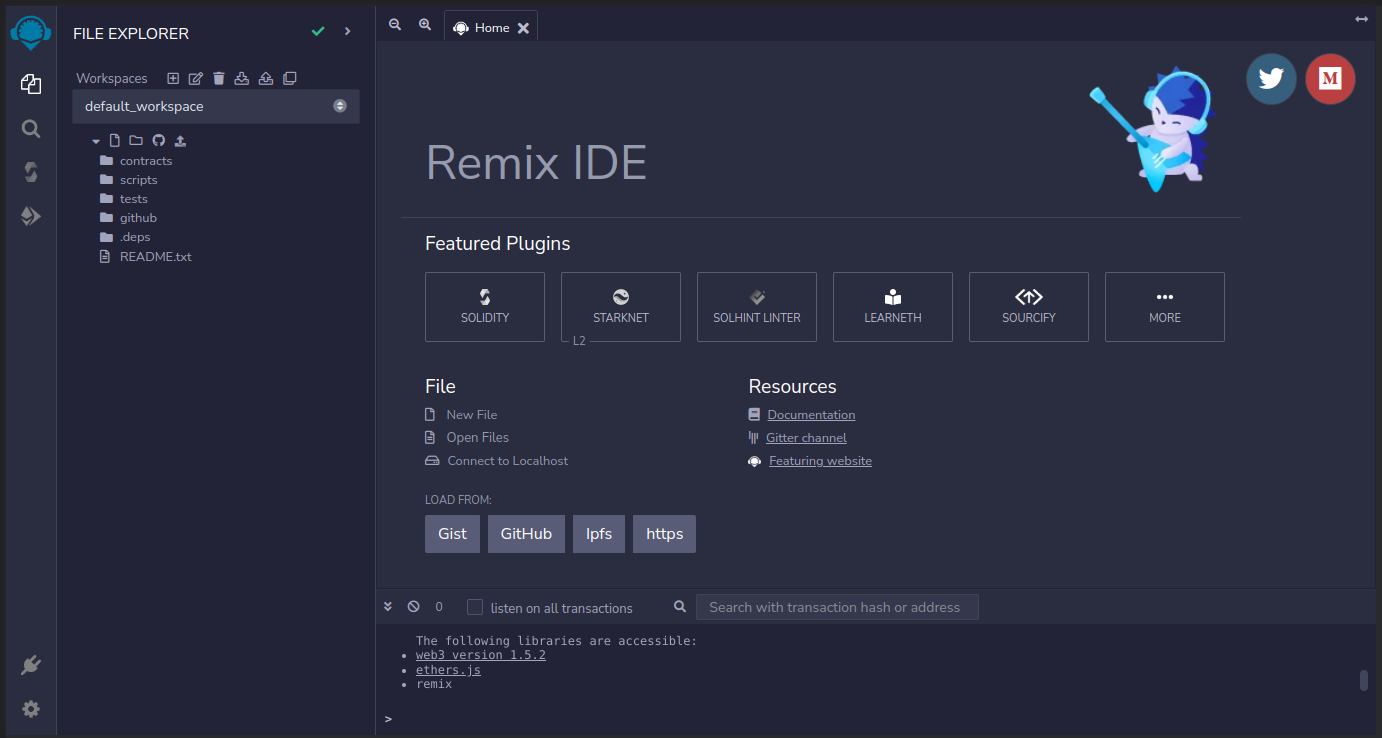
Task: Activate the StarkNet featured plugin
Action: [621, 307]
